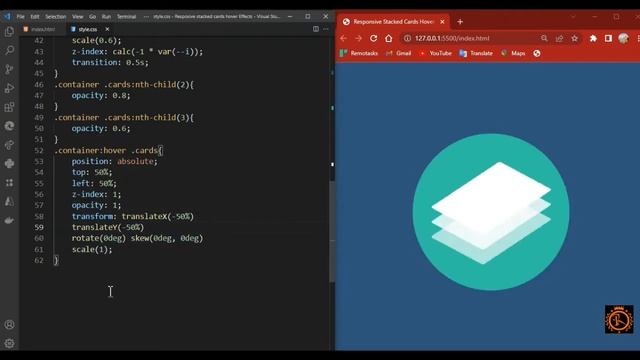Click the stacked cards graphic
Screen dimensions: 640x360
[491, 212]
